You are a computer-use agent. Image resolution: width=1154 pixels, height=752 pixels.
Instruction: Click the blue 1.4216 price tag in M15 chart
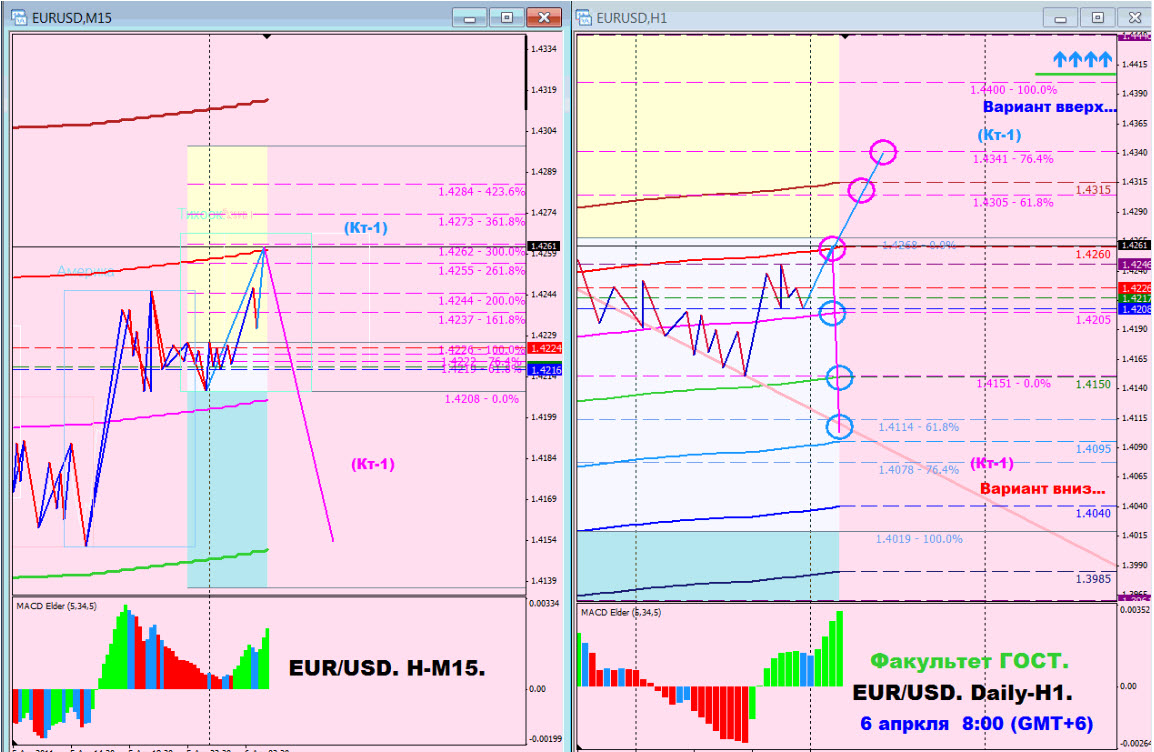[x=545, y=370]
